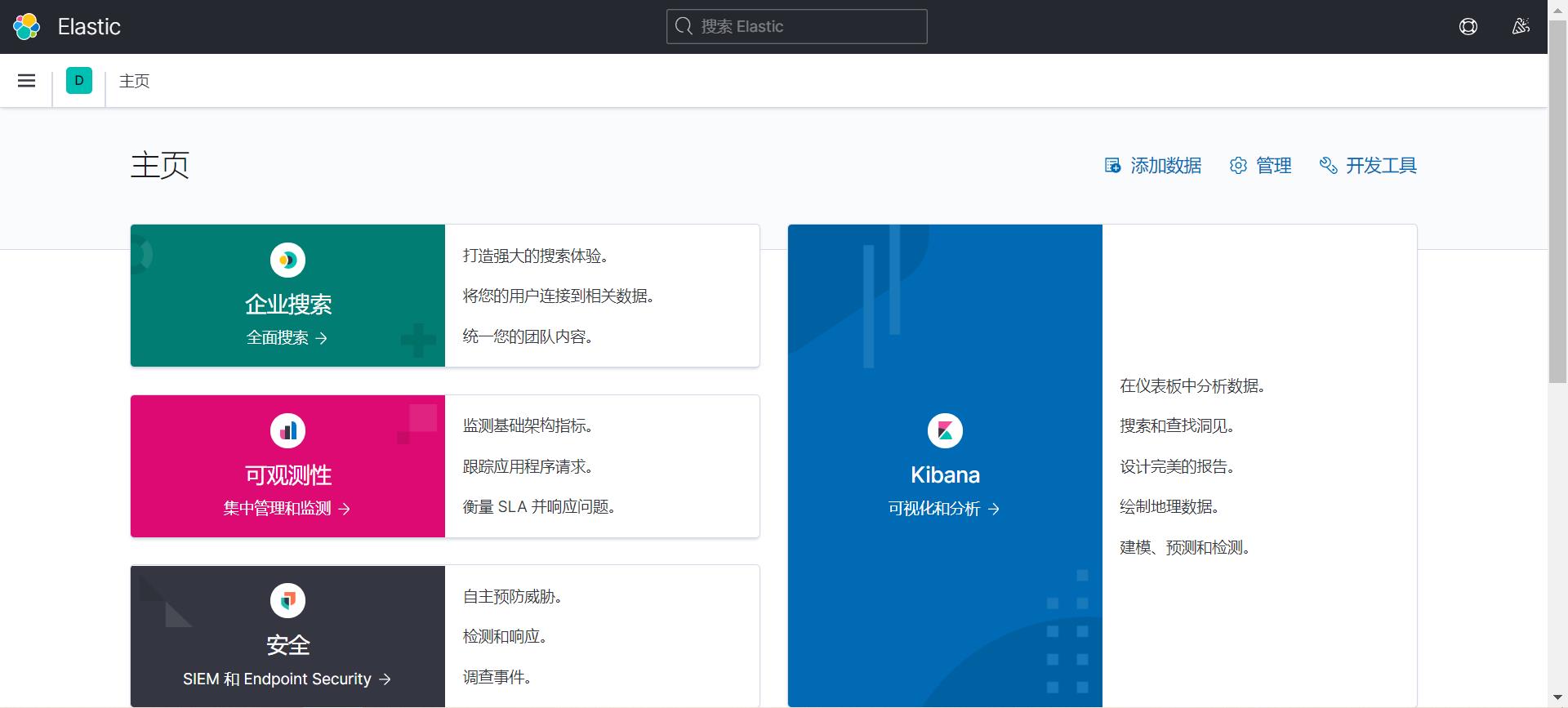Image resolution: width=1568 pixels, height=708 pixels.
Task: Click the Kibana round logo icon
Action: (945, 431)
